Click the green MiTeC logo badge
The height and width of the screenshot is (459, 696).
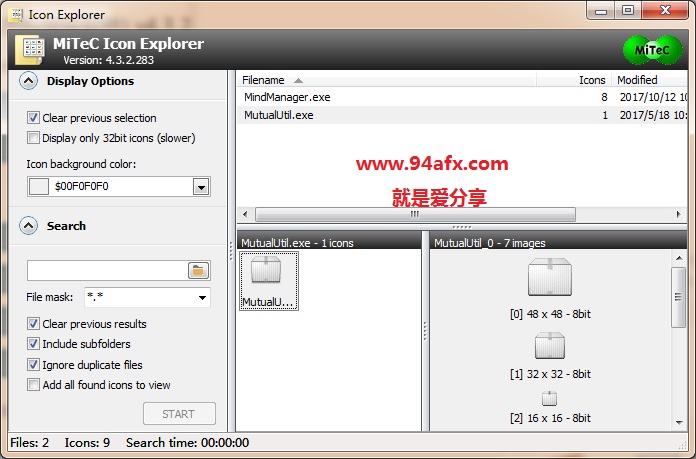point(652,50)
